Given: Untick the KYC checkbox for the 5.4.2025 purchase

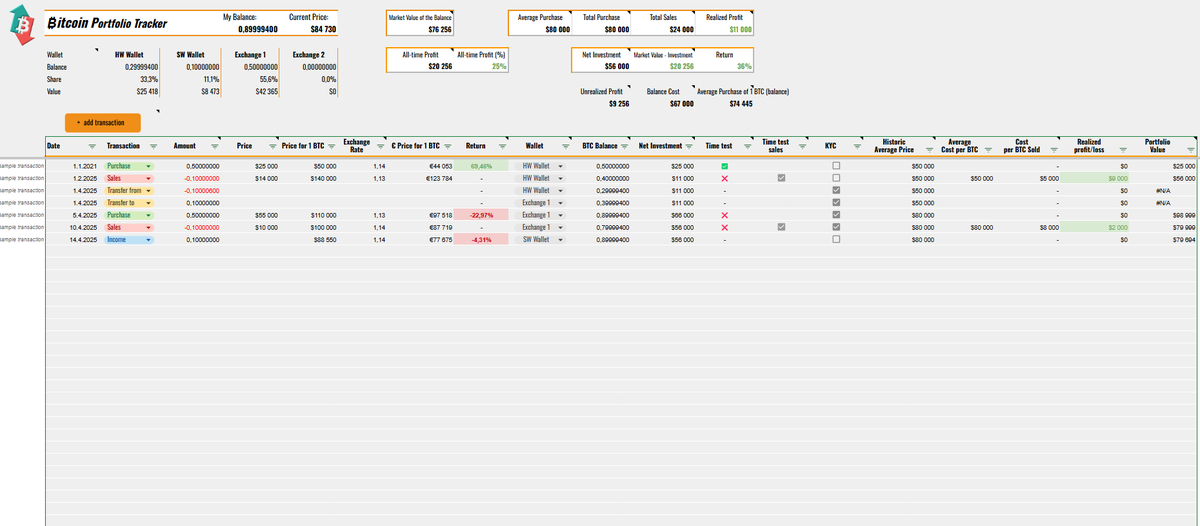Looking at the screenshot, I should click(x=836, y=215).
